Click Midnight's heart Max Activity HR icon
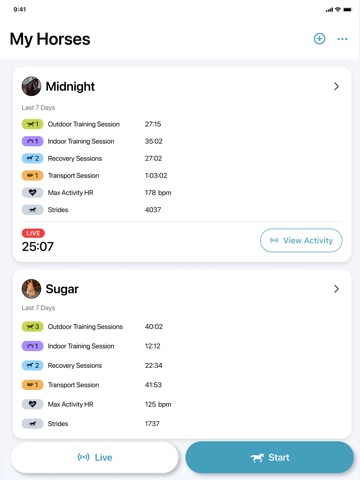Screen dimensions: 360x480 (x=32, y=193)
